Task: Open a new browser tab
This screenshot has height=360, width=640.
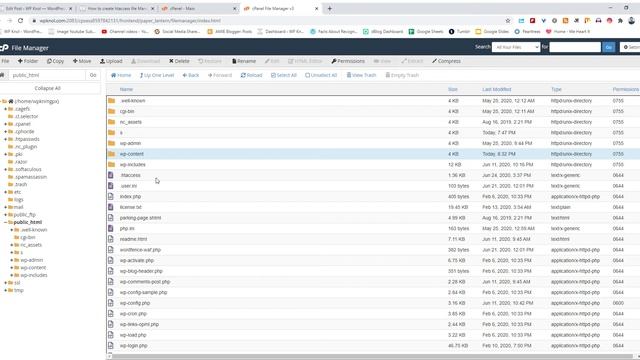Action: [x=329, y=8]
